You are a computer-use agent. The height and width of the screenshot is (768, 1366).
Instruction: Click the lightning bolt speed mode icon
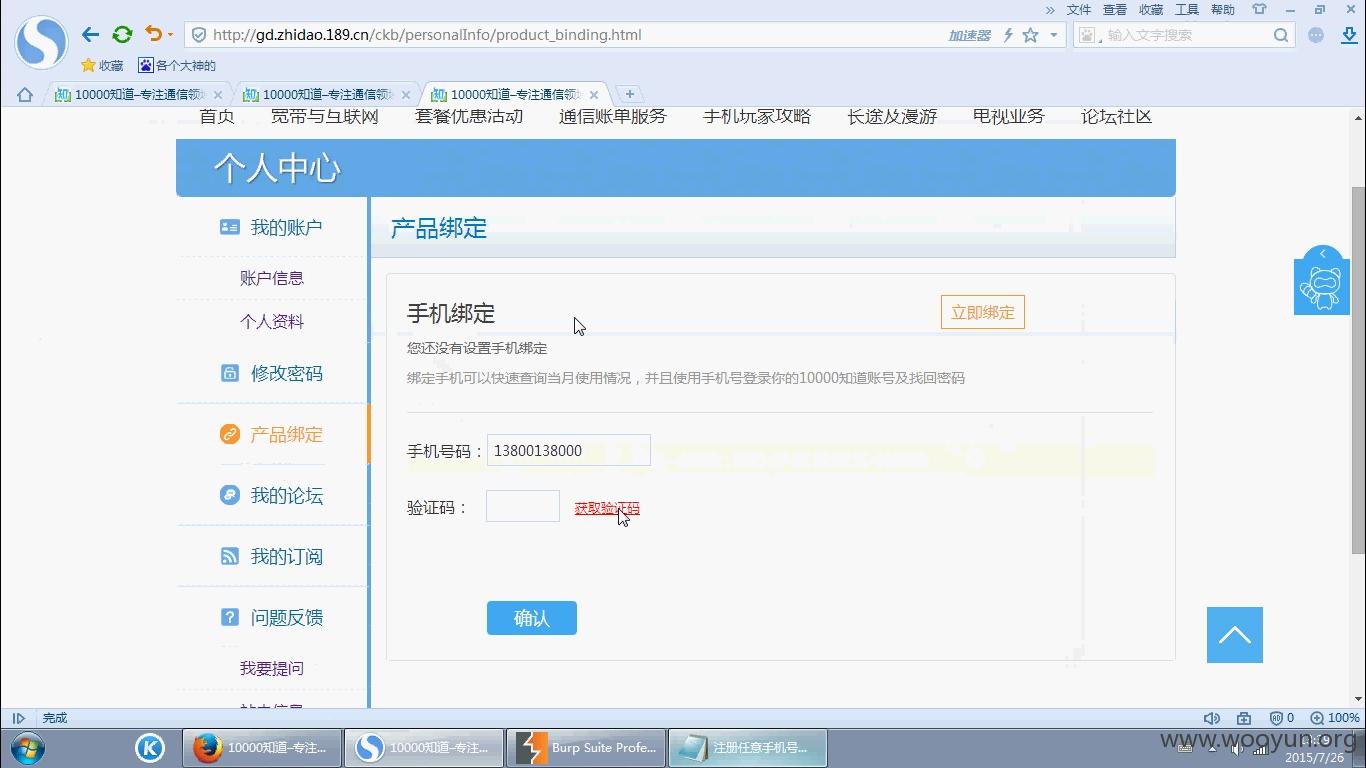coord(1008,35)
